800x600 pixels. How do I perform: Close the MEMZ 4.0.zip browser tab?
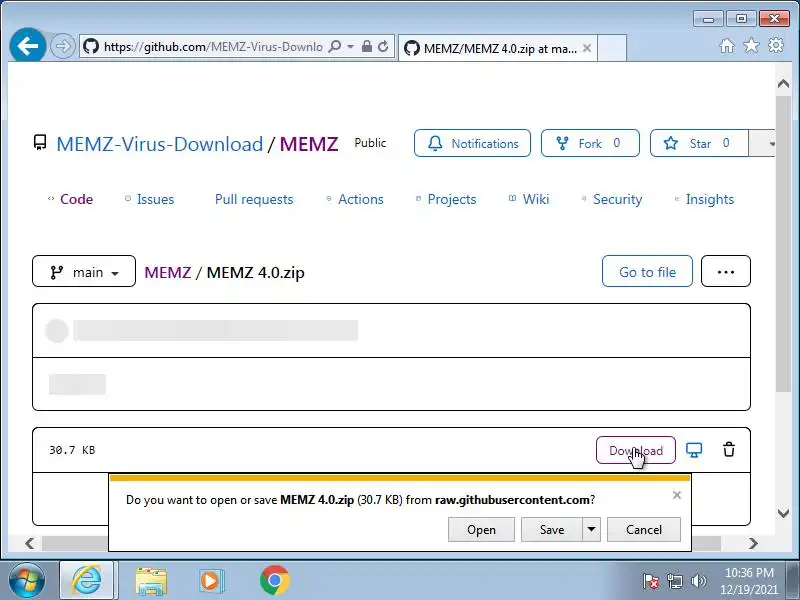point(587,48)
